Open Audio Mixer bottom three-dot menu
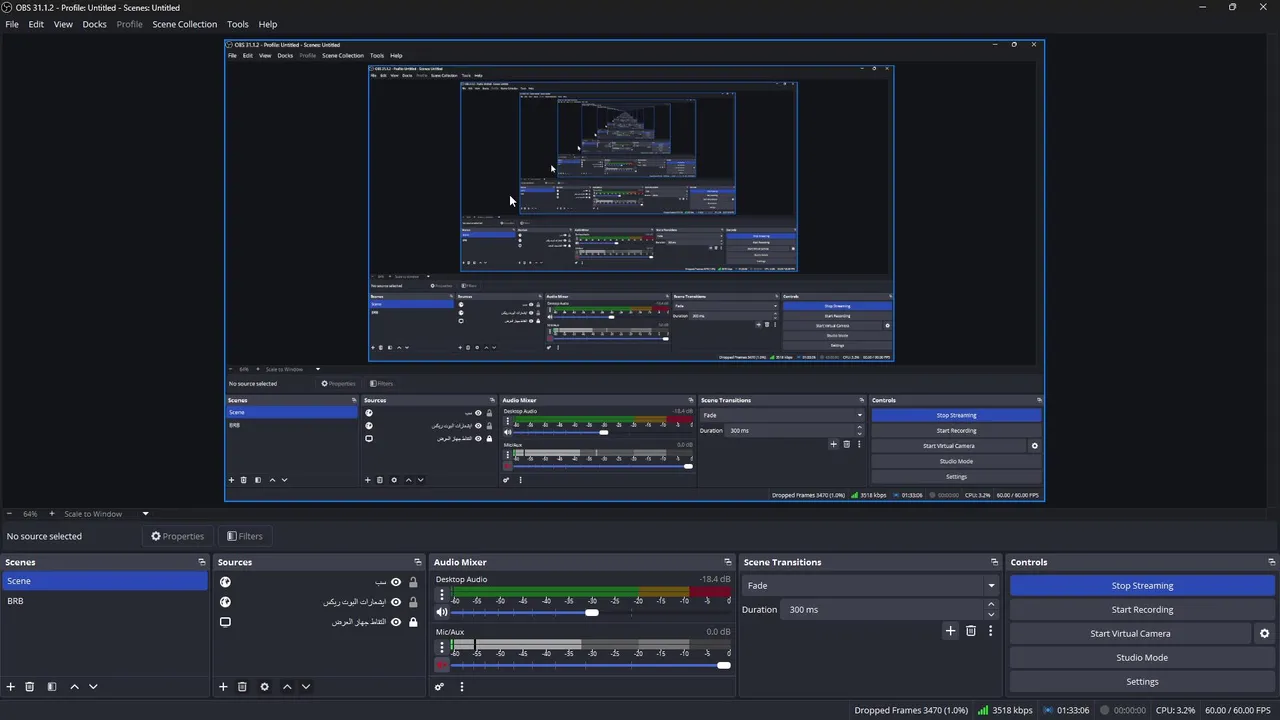Screen dimensions: 1280x720 462,687
